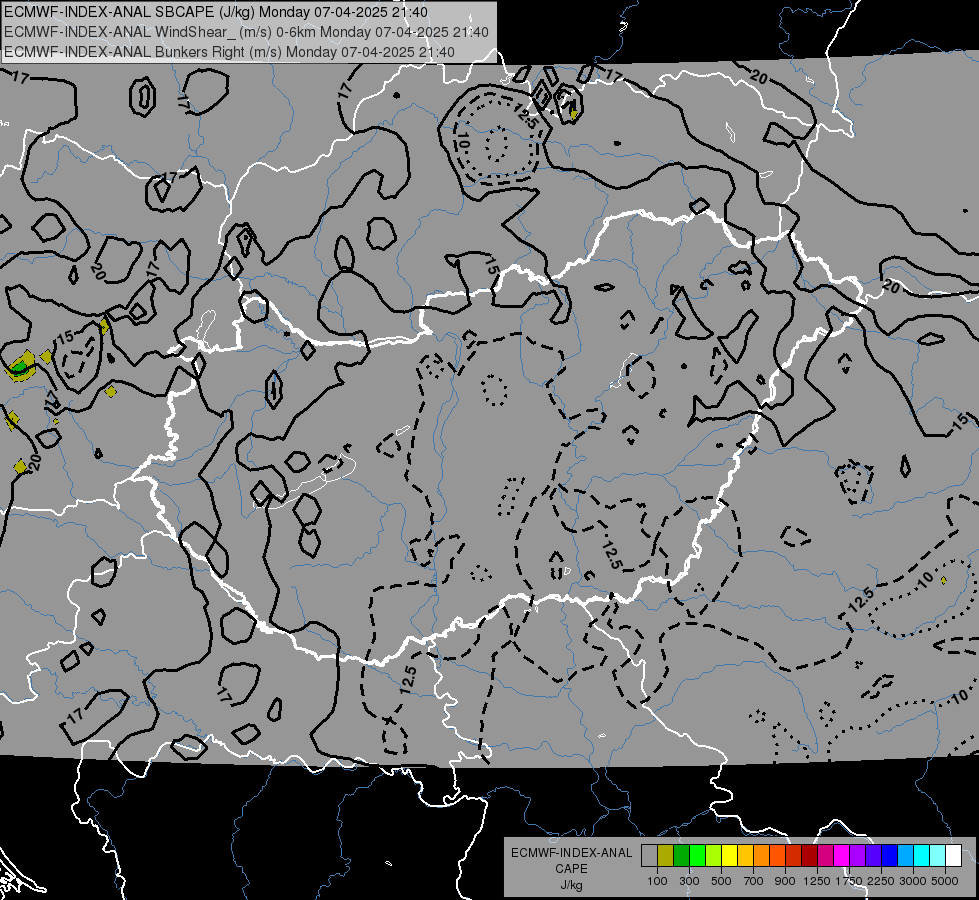Click the J/kg unit label in legend

pyautogui.click(x=571, y=885)
